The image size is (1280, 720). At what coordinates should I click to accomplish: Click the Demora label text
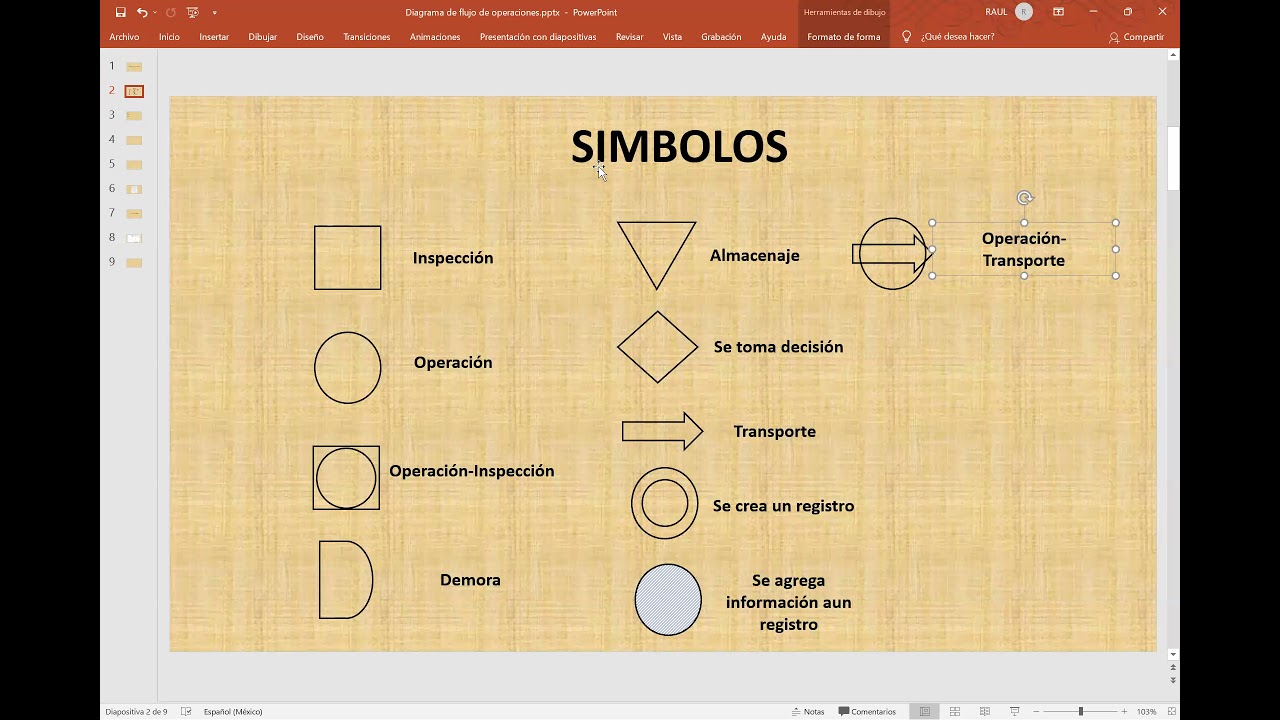(470, 580)
